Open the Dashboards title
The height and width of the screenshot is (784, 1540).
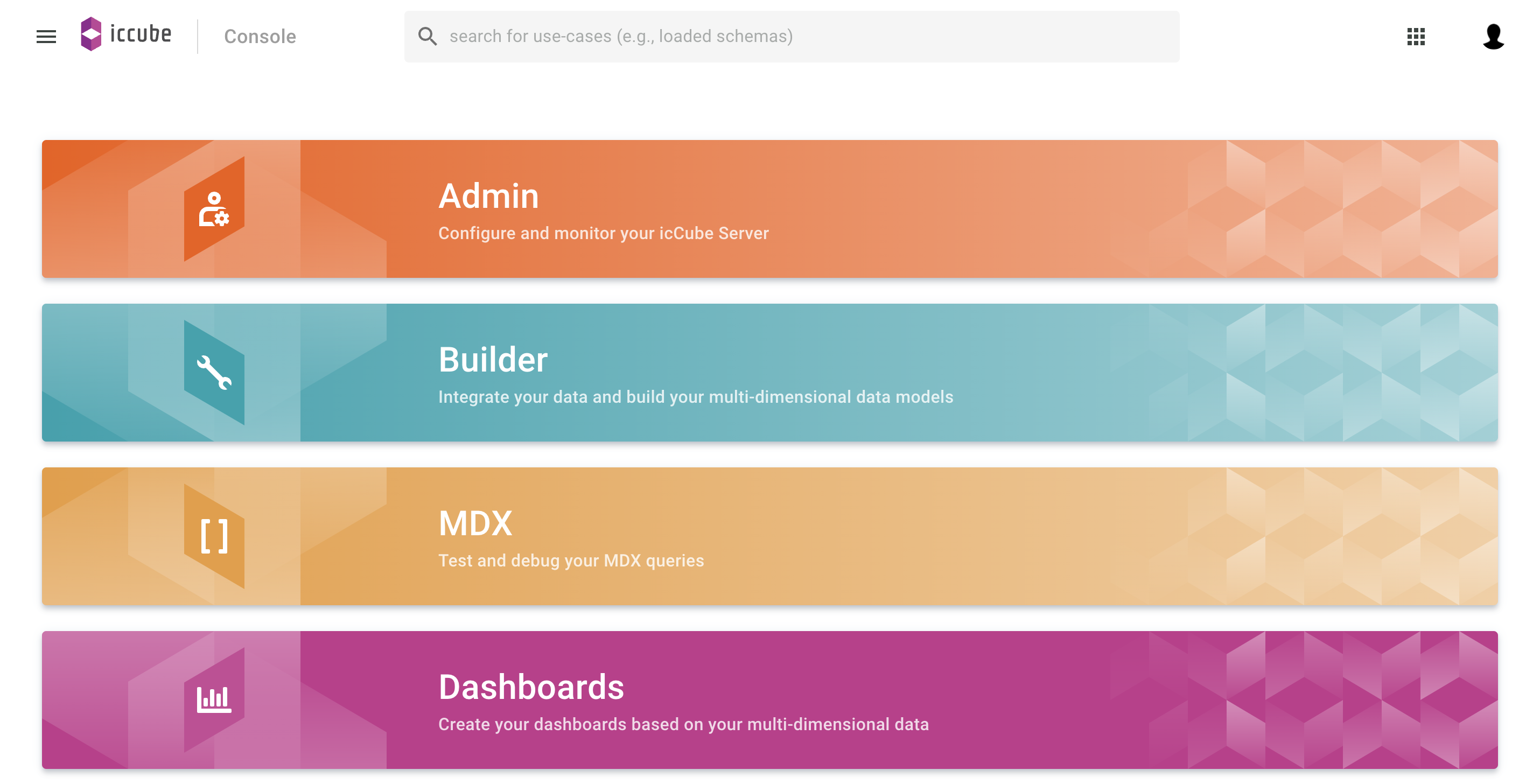click(x=531, y=687)
